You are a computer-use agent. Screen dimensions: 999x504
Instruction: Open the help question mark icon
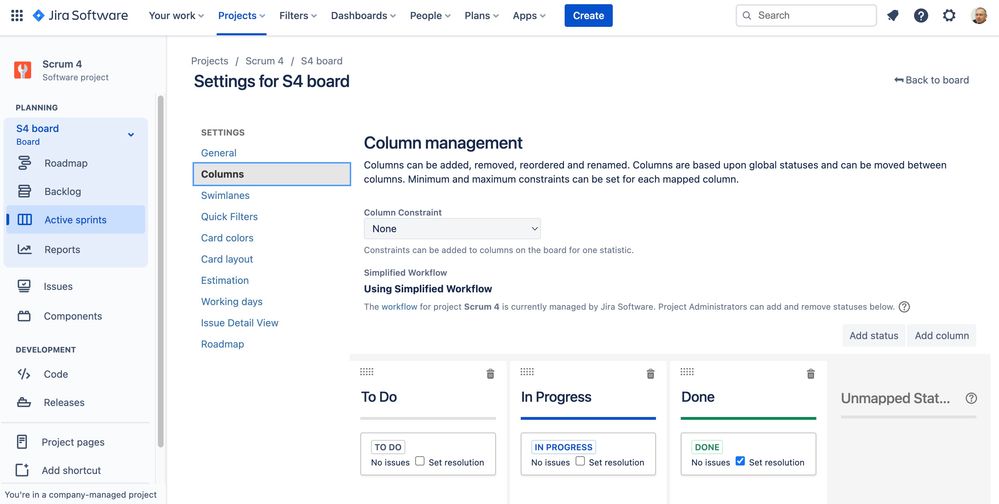tap(921, 15)
